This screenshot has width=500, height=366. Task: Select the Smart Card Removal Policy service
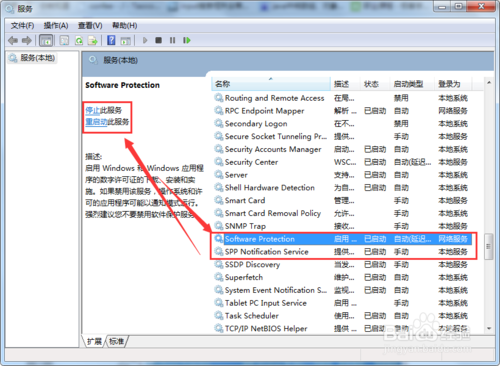[x=273, y=213]
